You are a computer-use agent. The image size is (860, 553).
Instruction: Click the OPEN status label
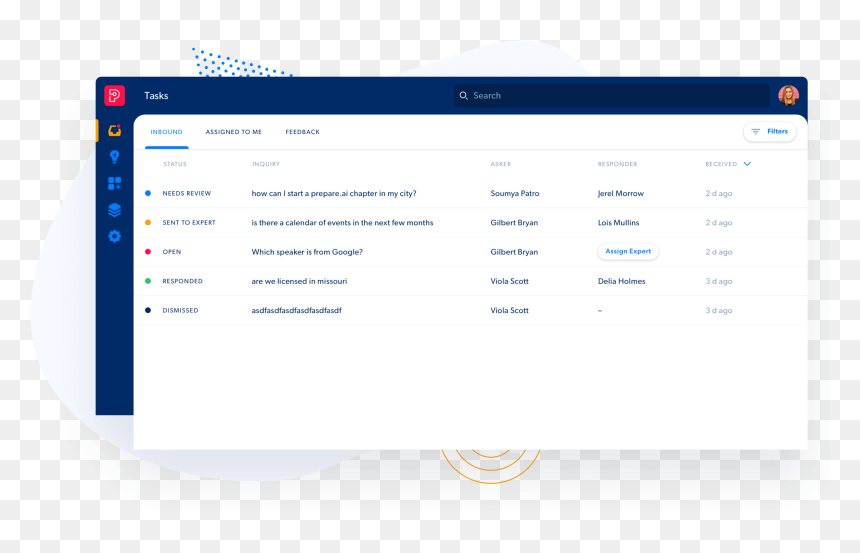172,252
